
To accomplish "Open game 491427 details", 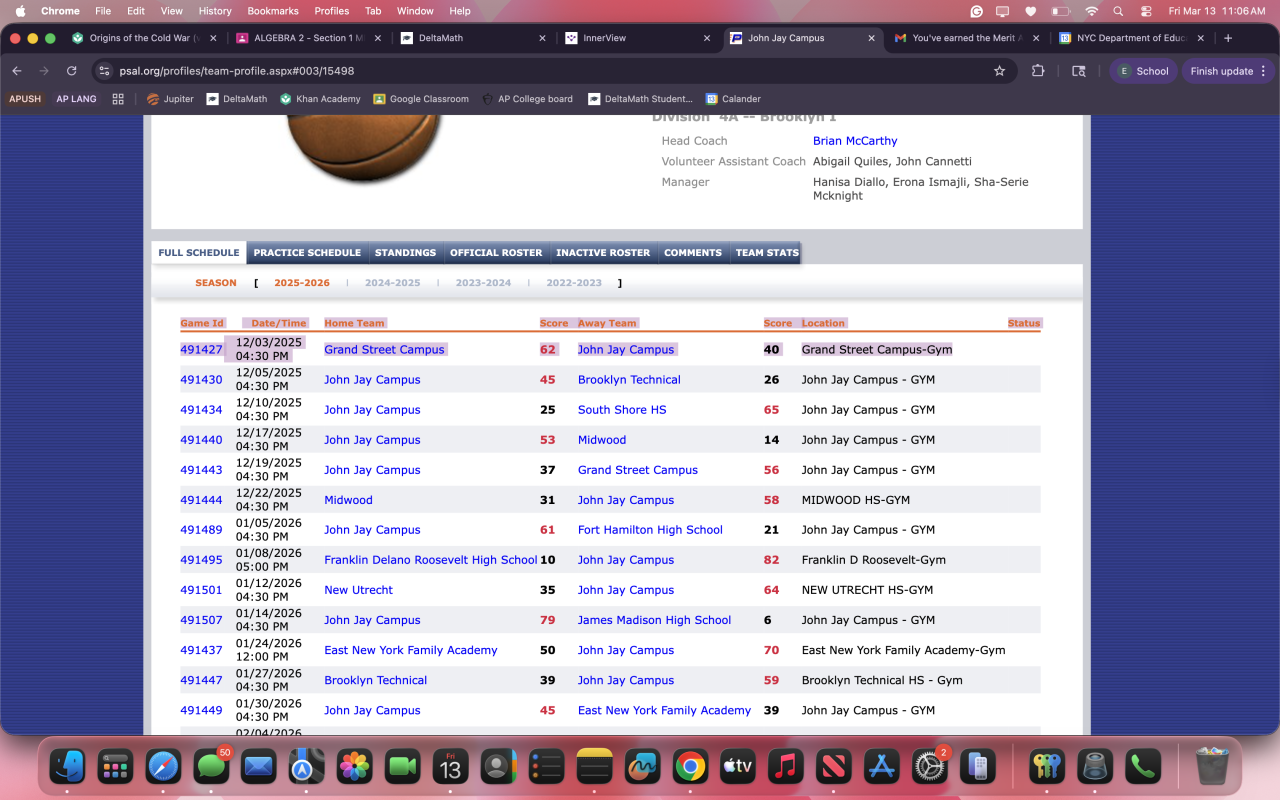I will coord(201,350).
